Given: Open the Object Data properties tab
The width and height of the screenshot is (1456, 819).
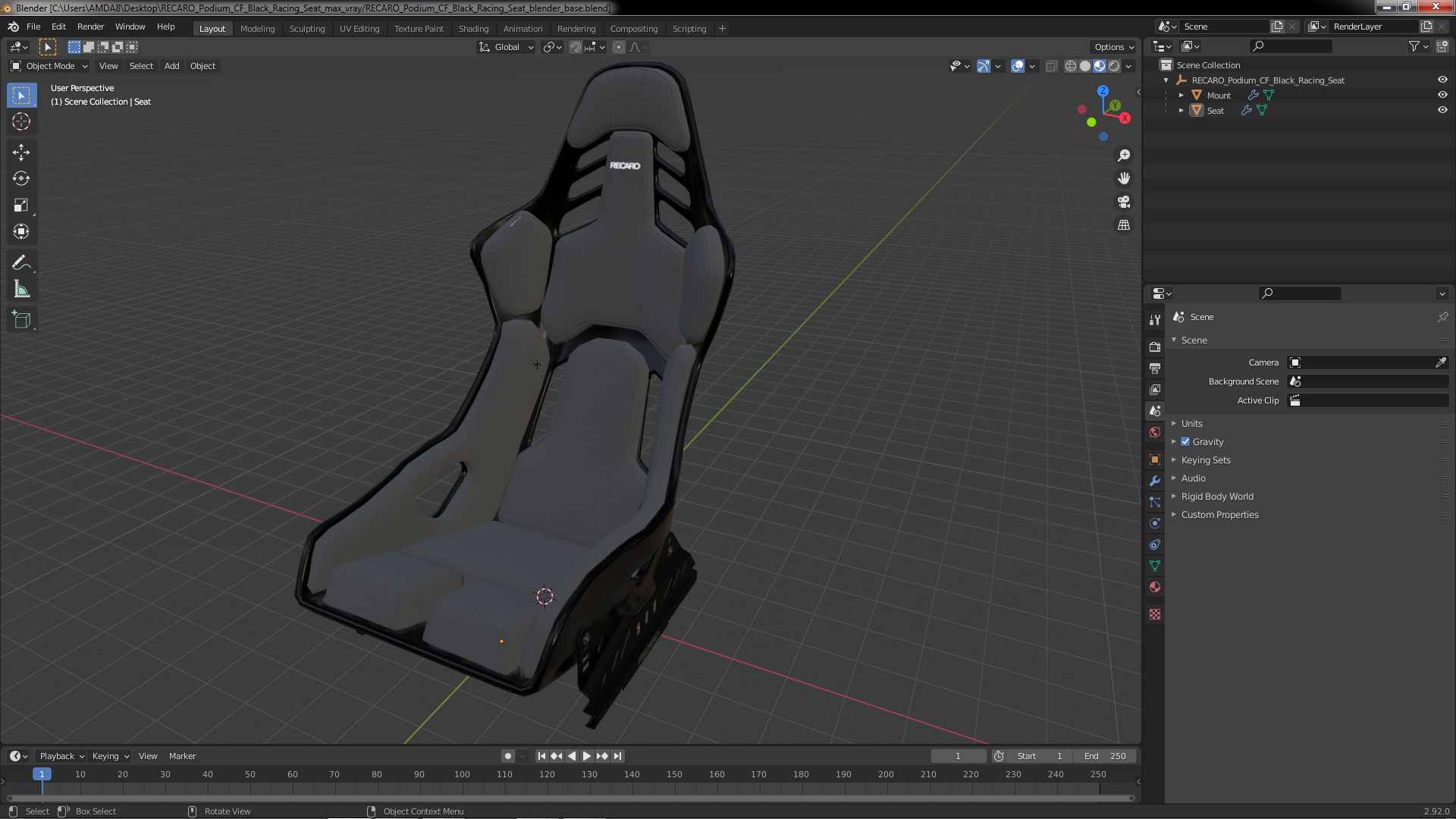Looking at the screenshot, I should pyautogui.click(x=1155, y=566).
